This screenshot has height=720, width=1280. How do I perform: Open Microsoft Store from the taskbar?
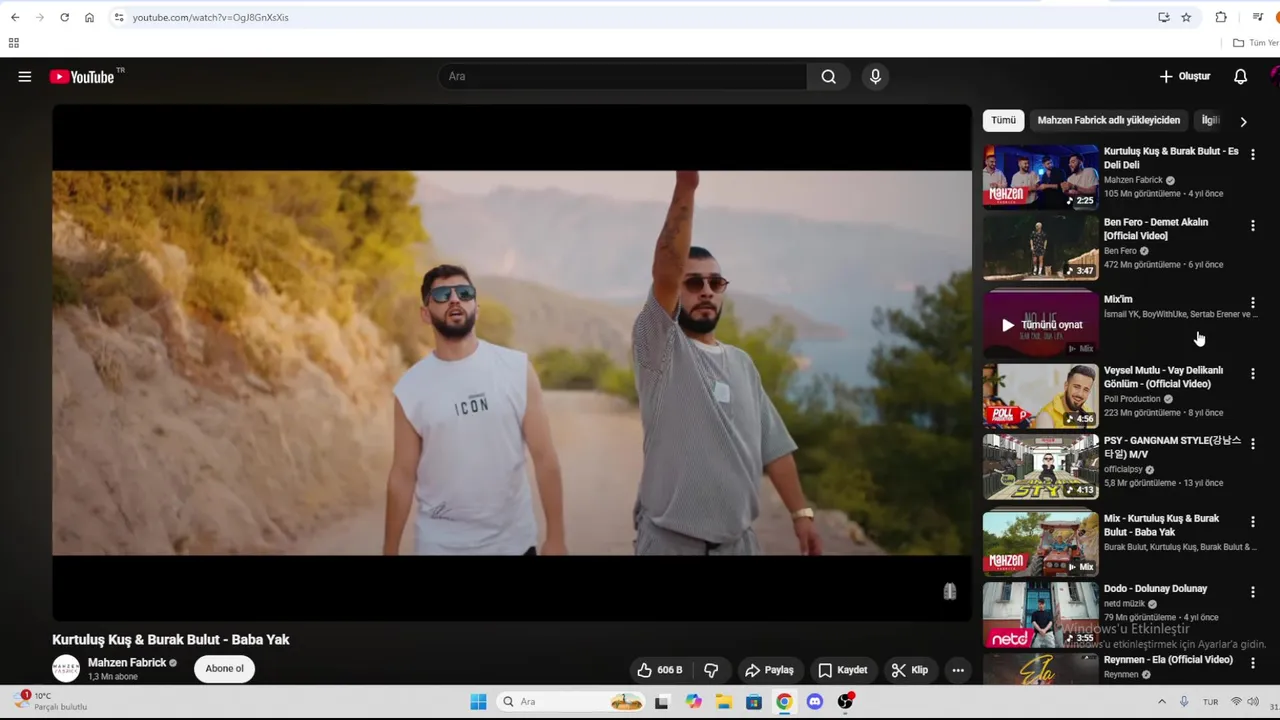(754, 702)
